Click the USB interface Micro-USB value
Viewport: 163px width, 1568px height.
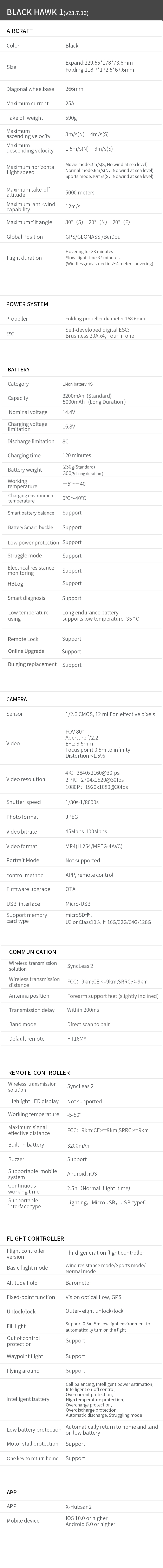(78, 904)
